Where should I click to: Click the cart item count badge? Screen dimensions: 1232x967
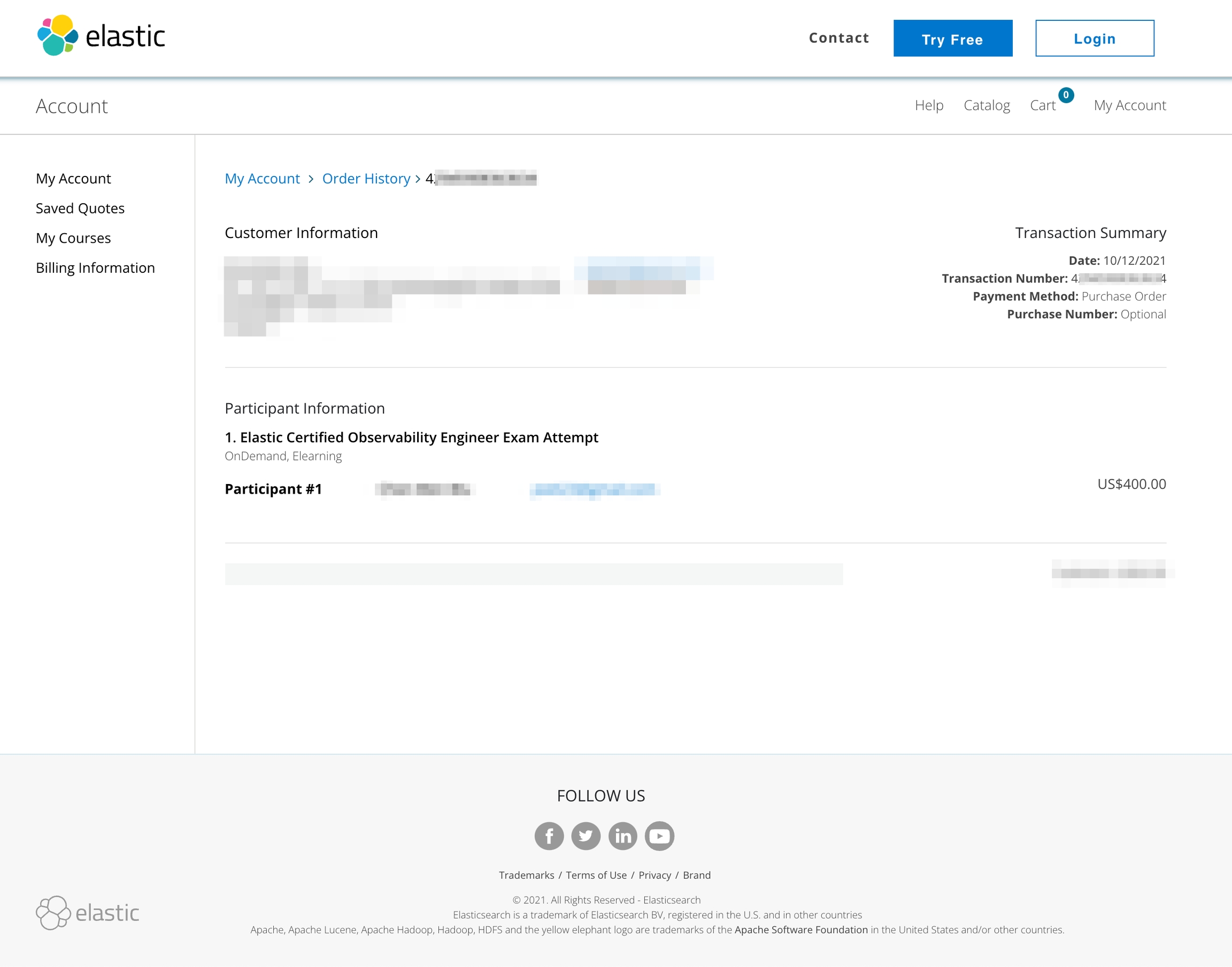tap(1066, 95)
